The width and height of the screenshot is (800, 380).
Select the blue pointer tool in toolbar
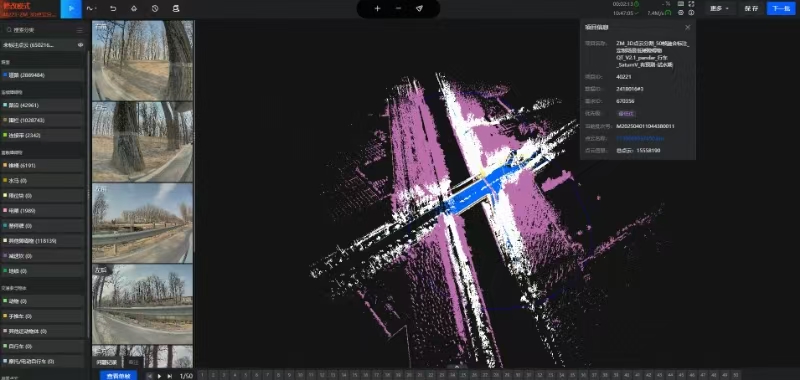[71, 9]
